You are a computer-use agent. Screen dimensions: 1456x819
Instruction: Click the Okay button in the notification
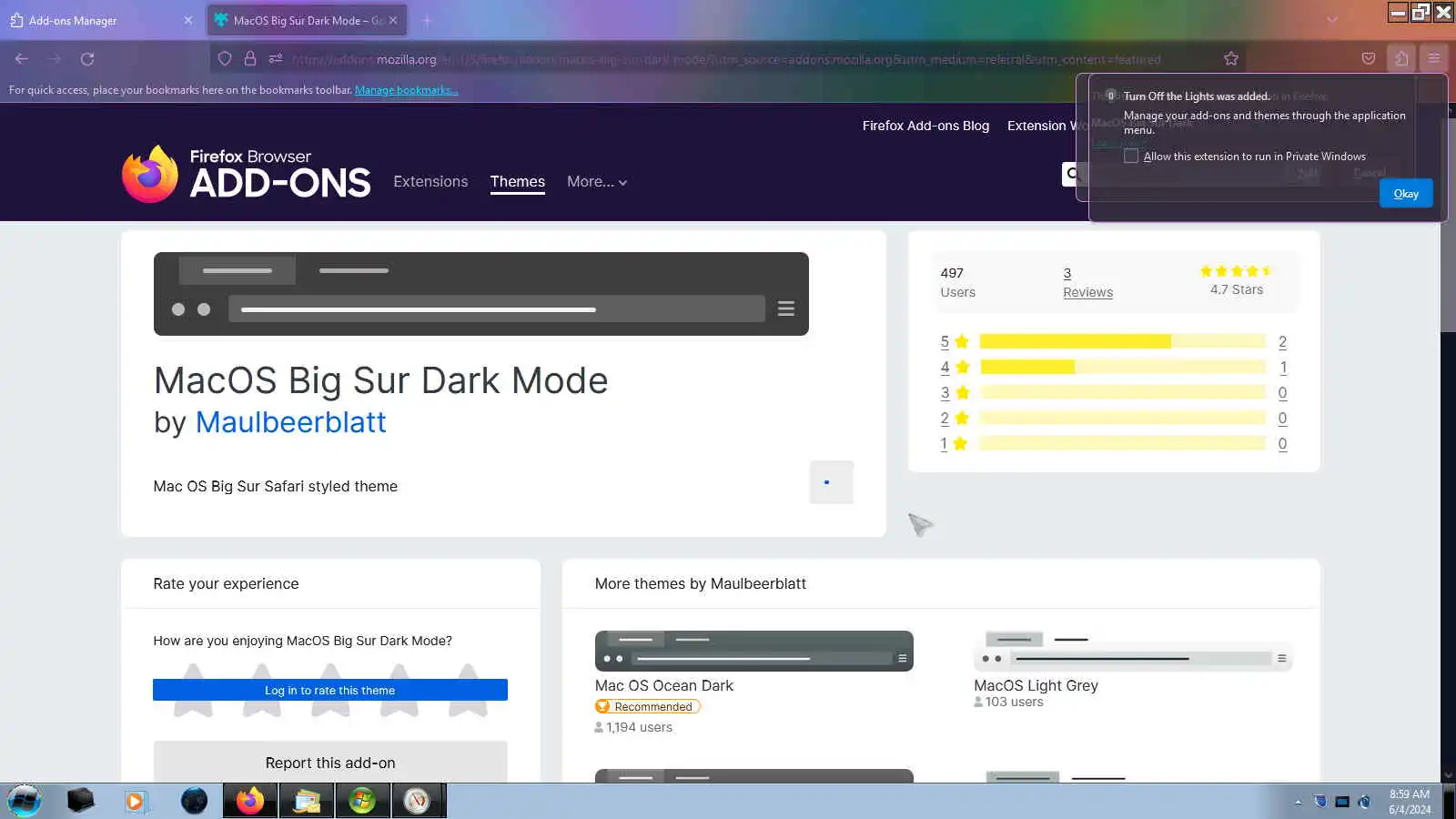coord(1406,194)
